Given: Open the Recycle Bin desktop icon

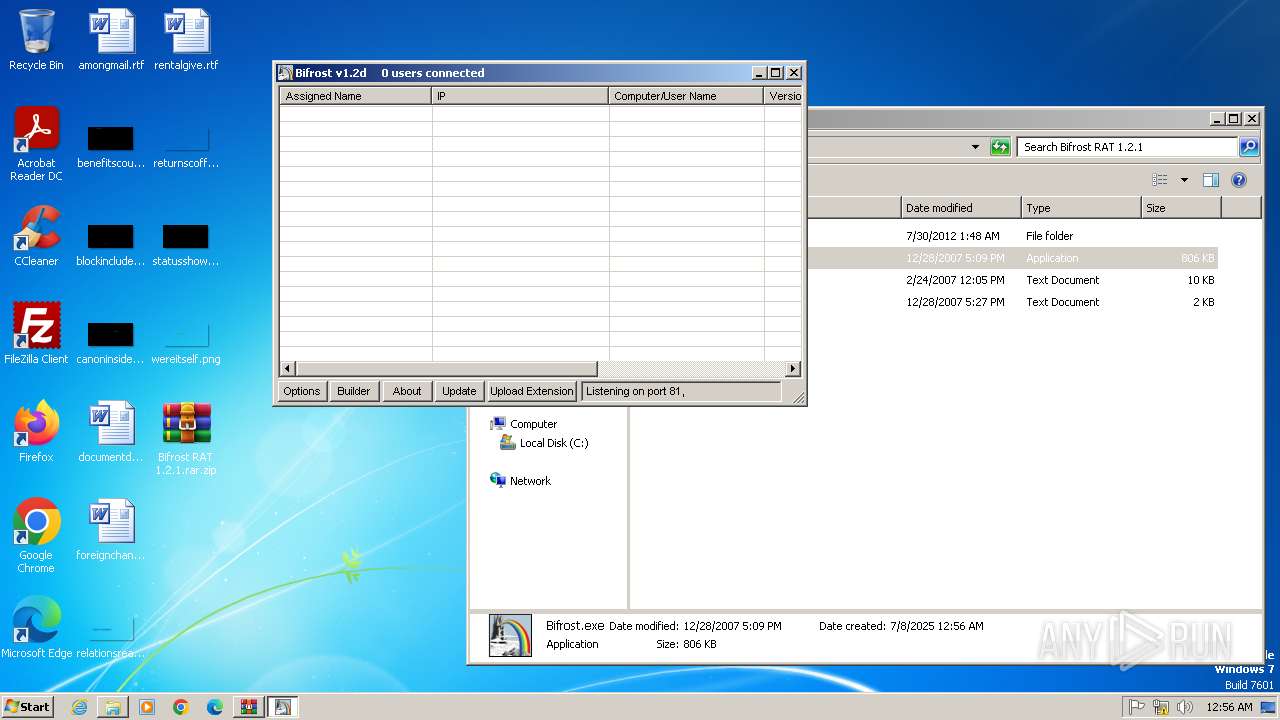Looking at the screenshot, I should tap(36, 40).
